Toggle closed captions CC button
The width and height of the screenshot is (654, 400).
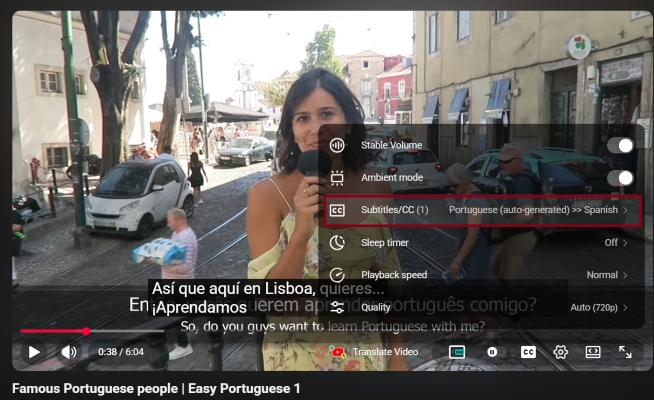coord(528,352)
